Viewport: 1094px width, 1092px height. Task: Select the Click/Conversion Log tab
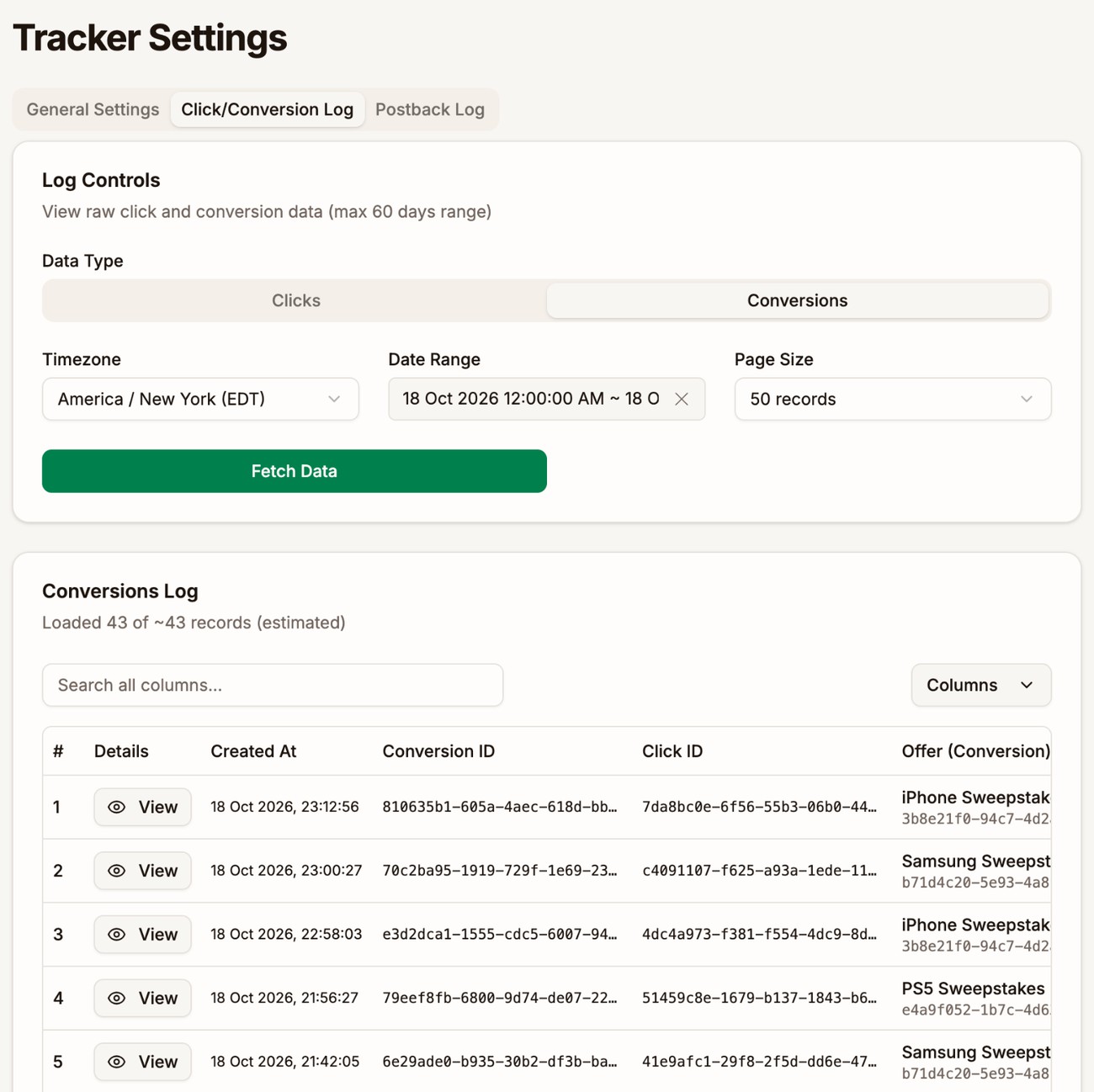tap(268, 109)
